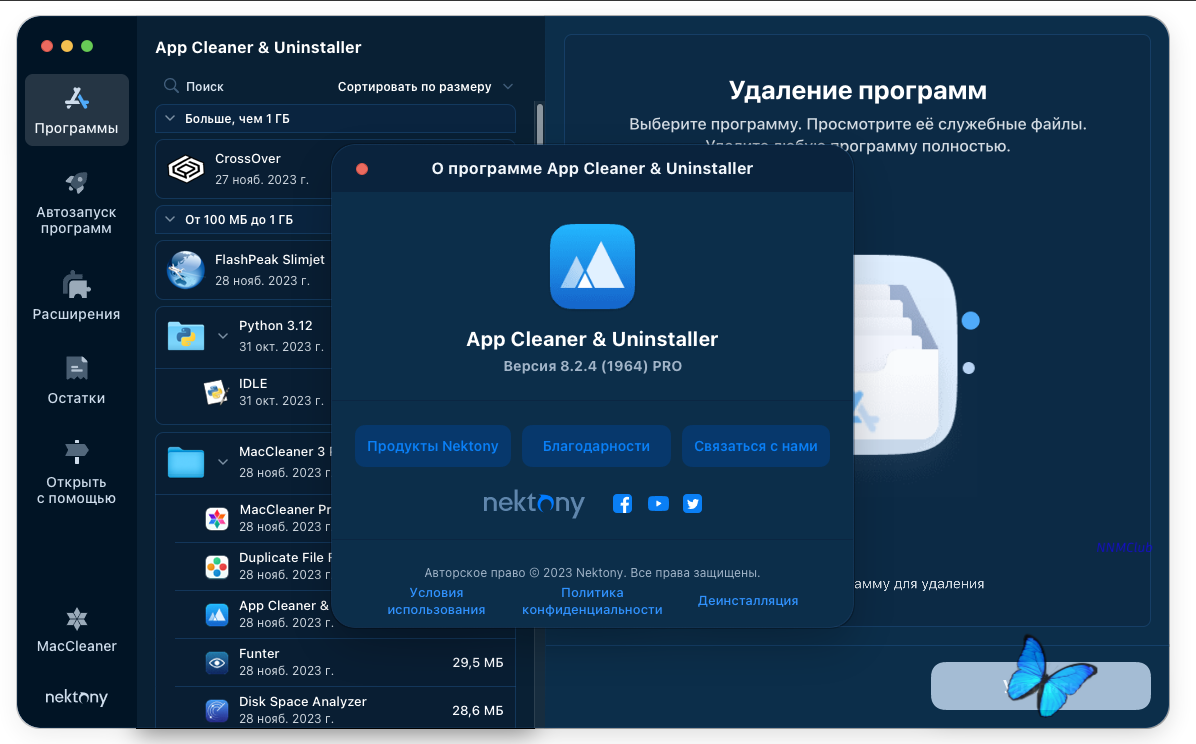The height and width of the screenshot is (744, 1196).
Task: Open the Расширения puzzle icon
Action: tap(76, 285)
